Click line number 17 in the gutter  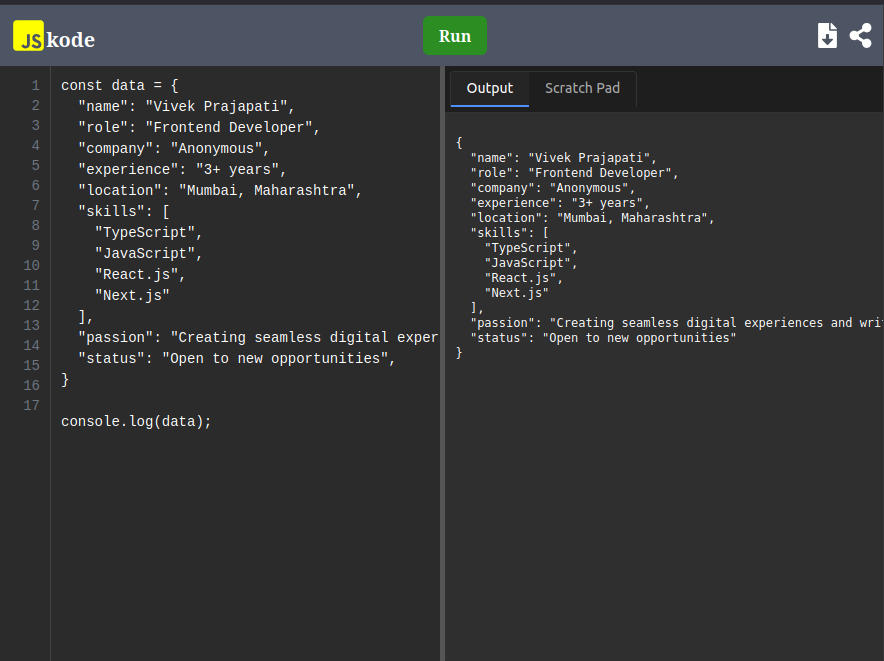coord(31,406)
